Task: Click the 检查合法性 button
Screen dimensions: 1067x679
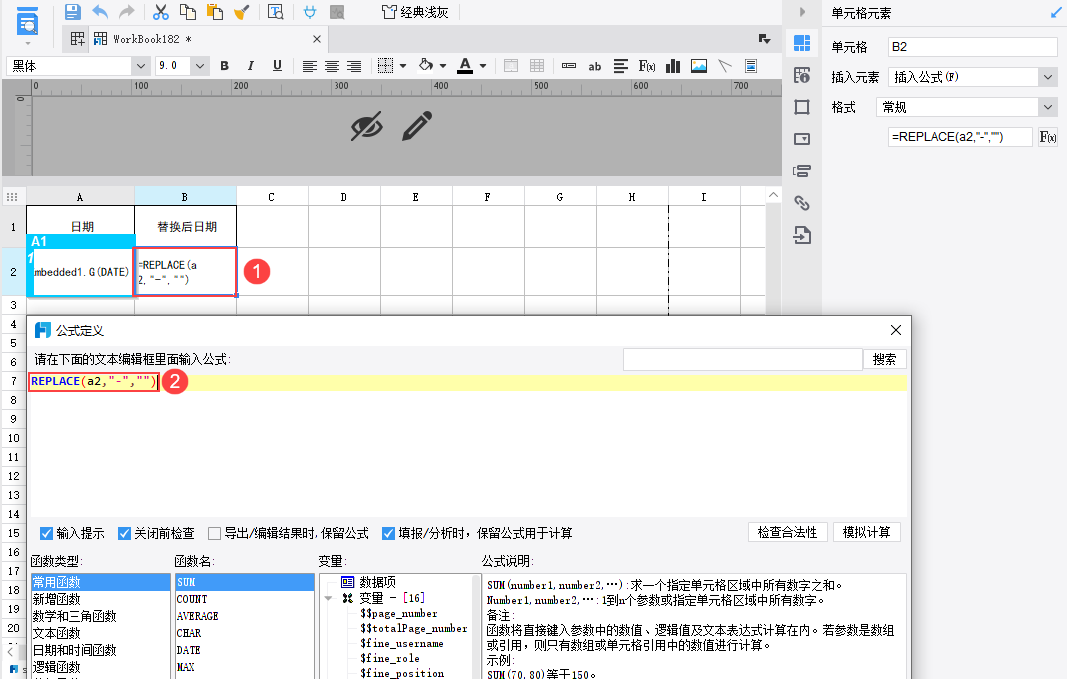Action: pyautogui.click(x=787, y=532)
